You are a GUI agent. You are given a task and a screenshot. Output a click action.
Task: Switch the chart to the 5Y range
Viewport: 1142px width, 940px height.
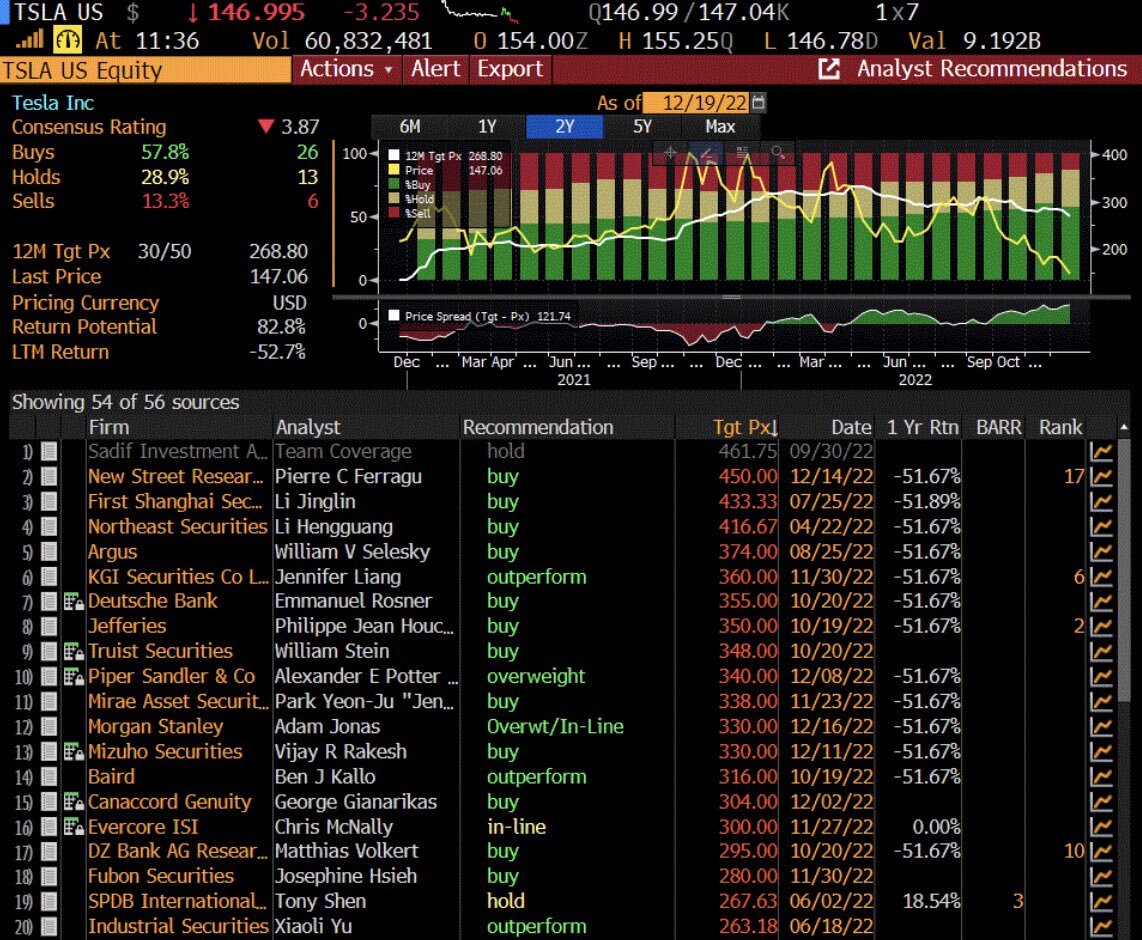pyautogui.click(x=642, y=126)
